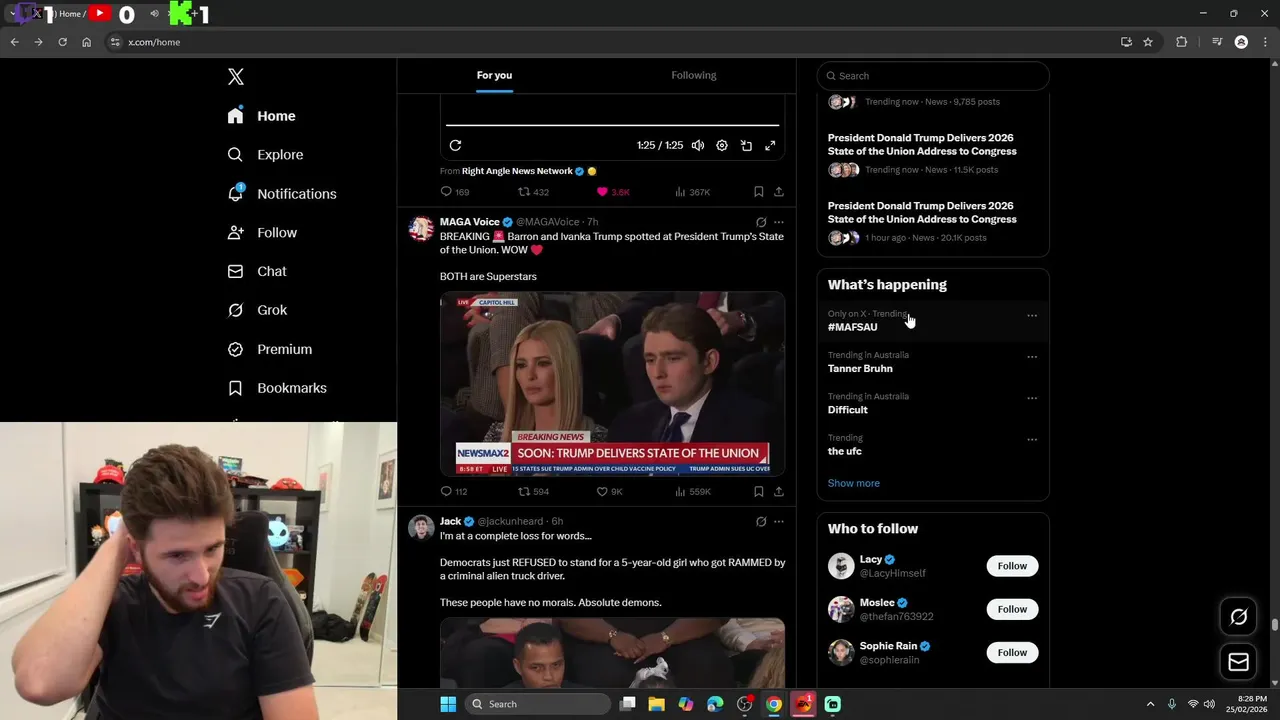Open the Barron and Ivanka Trump image

(x=612, y=383)
